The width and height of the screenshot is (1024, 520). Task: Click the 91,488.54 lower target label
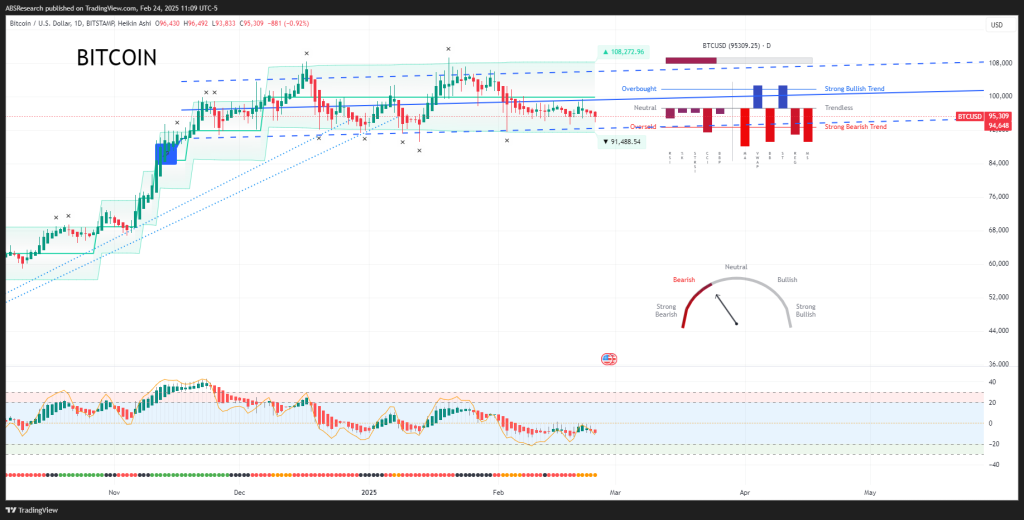pos(621,141)
